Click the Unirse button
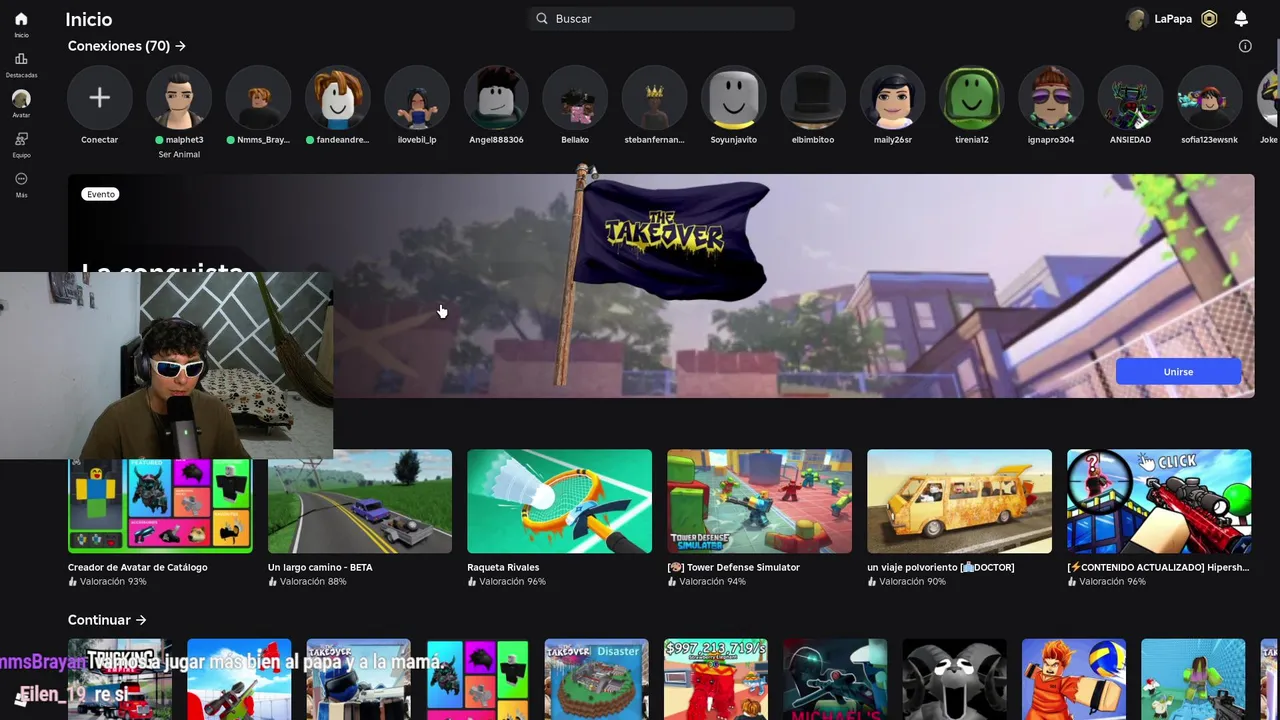 [1178, 372]
